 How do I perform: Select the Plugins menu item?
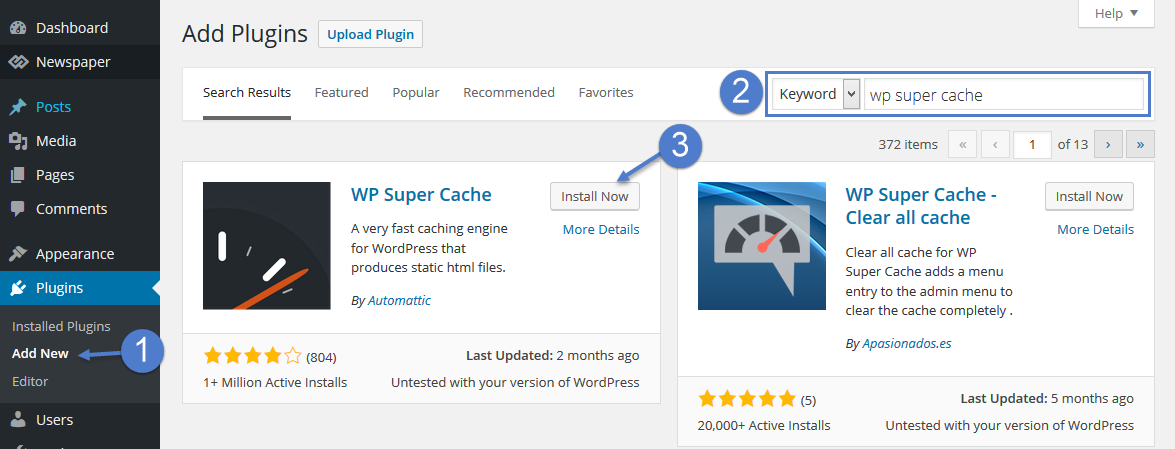click(x=79, y=288)
